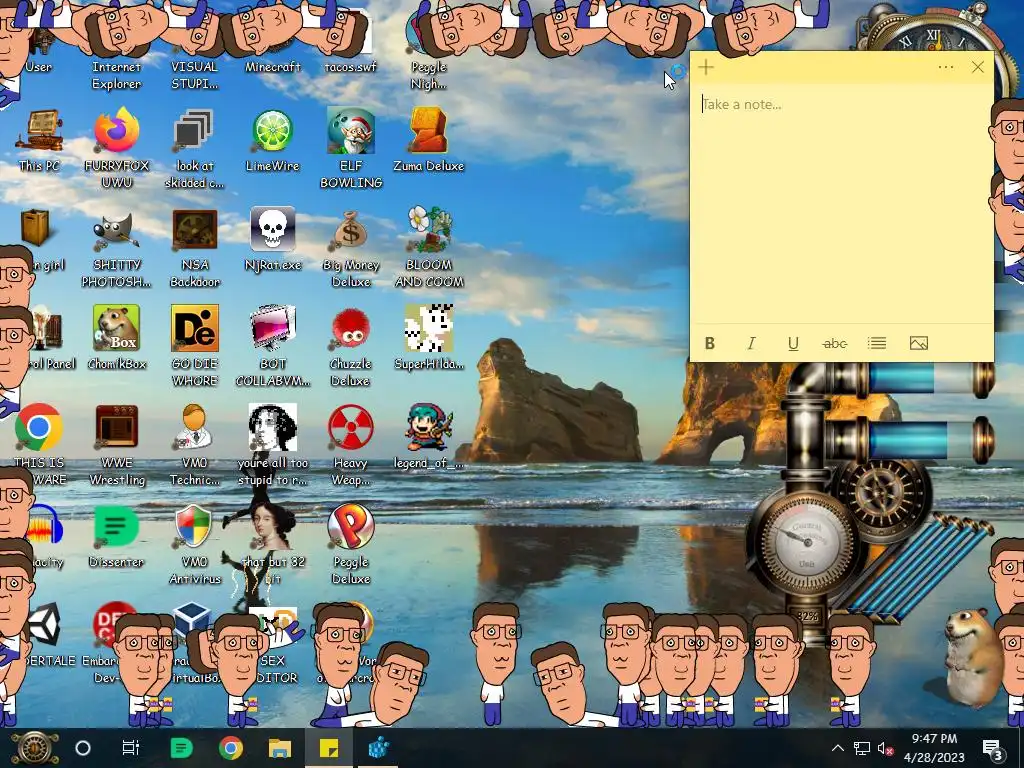The height and width of the screenshot is (768, 1024).
Task: Select the ChomikBox desktop icon
Action: coord(116,328)
